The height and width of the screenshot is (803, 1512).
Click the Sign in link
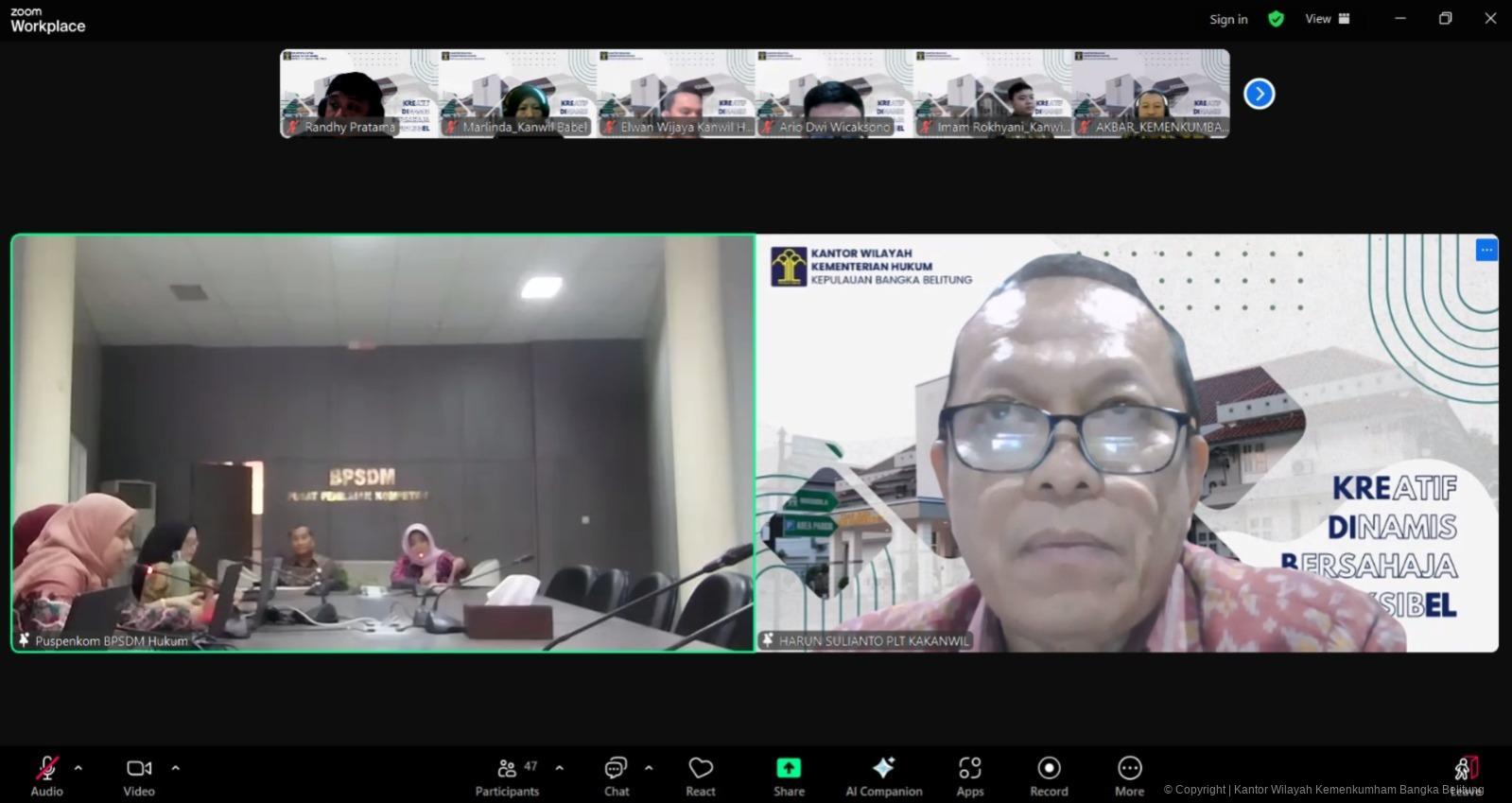[x=1228, y=19]
